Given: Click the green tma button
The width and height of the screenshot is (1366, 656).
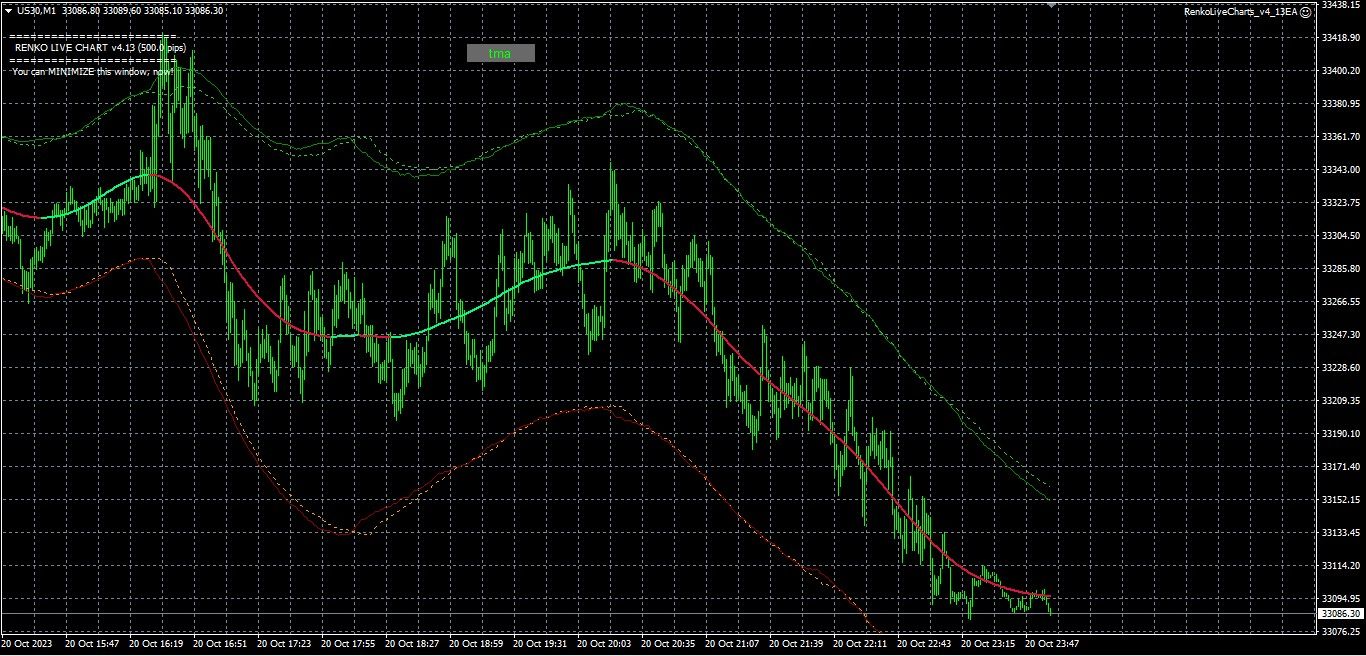Looking at the screenshot, I should [x=501, y=53].
